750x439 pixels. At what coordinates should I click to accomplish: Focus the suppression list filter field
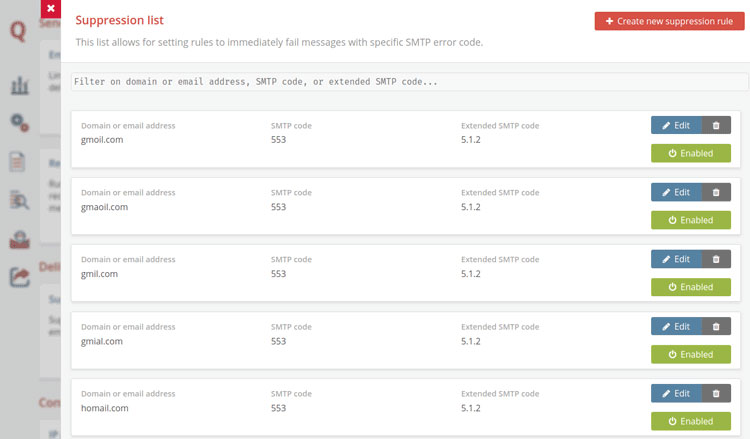pos(409,82)
